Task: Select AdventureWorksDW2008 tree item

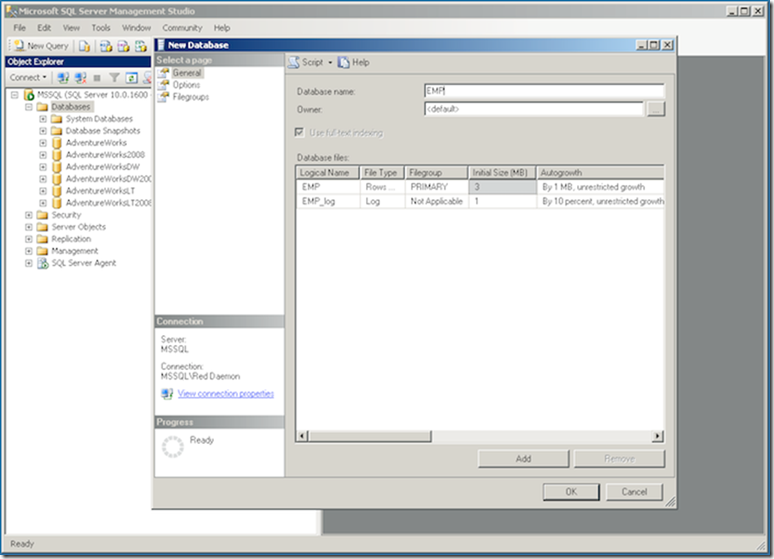Action: [x=109, y=179]
